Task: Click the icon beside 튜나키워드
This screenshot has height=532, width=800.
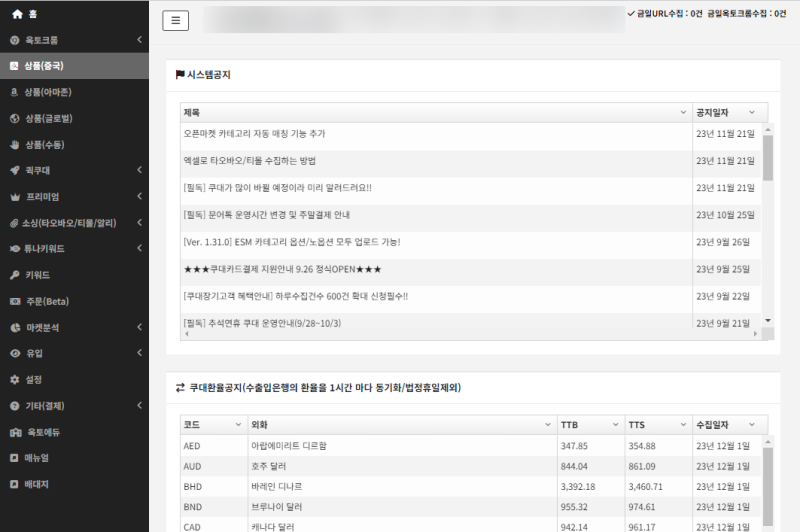Action: tap(15, 249)
